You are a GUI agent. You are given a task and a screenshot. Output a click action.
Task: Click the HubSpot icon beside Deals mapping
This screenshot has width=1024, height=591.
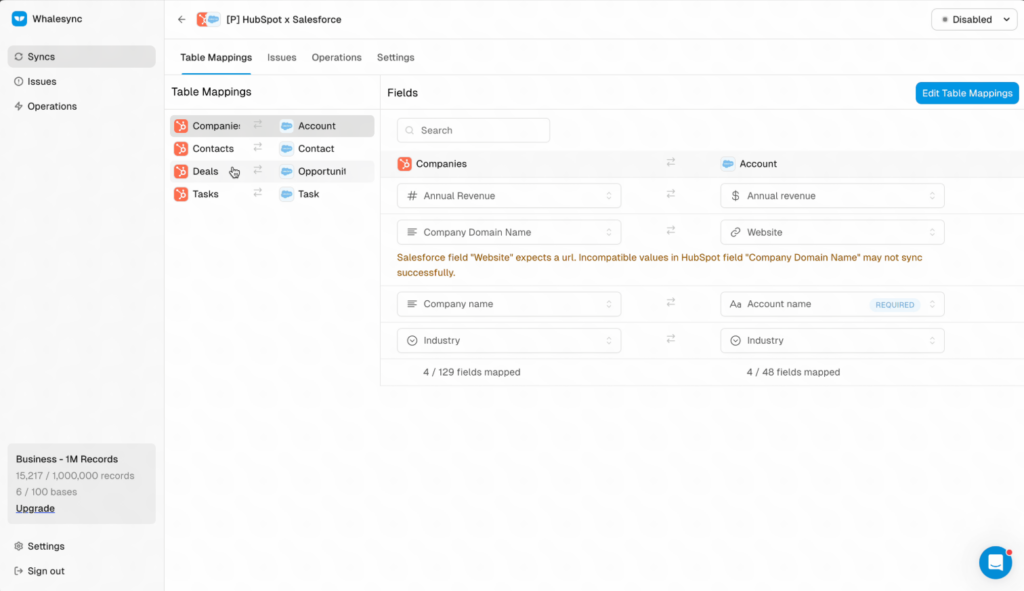click(181, 172)
